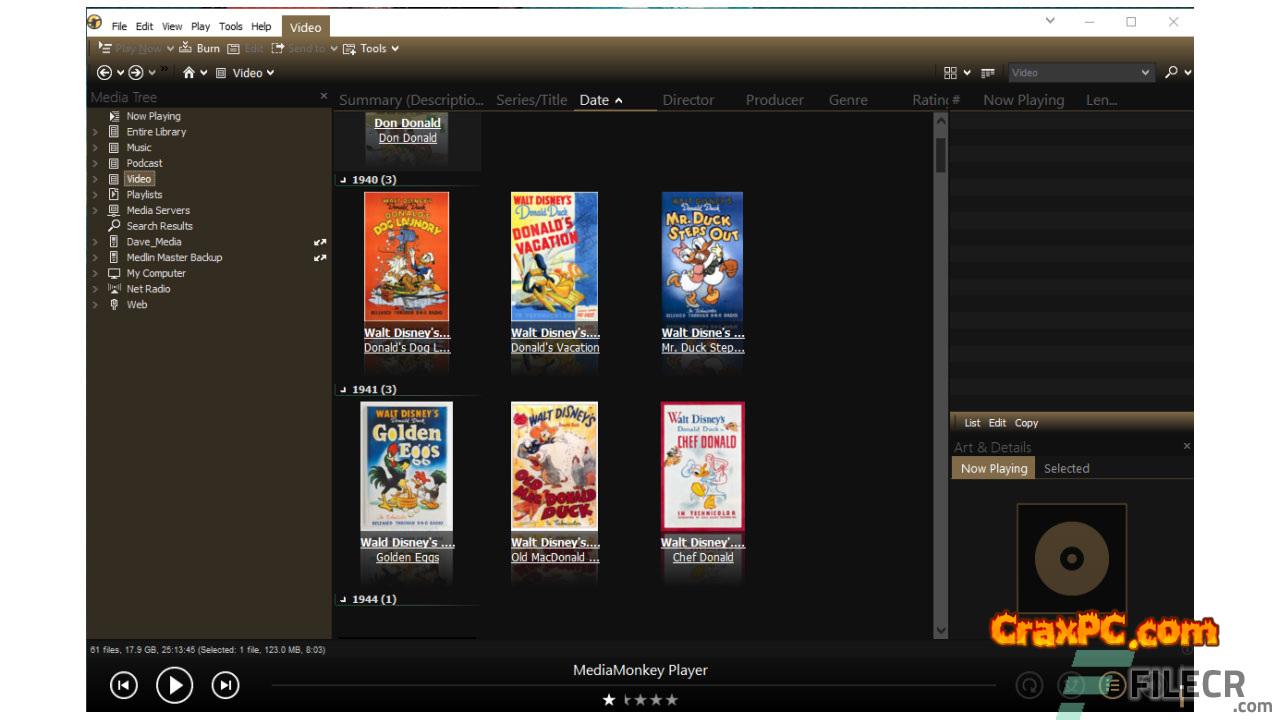The width and height of the screenshot is (1280, 720).
Task: Toggle the repeat playback button
Action: [x=1029, y=685]
